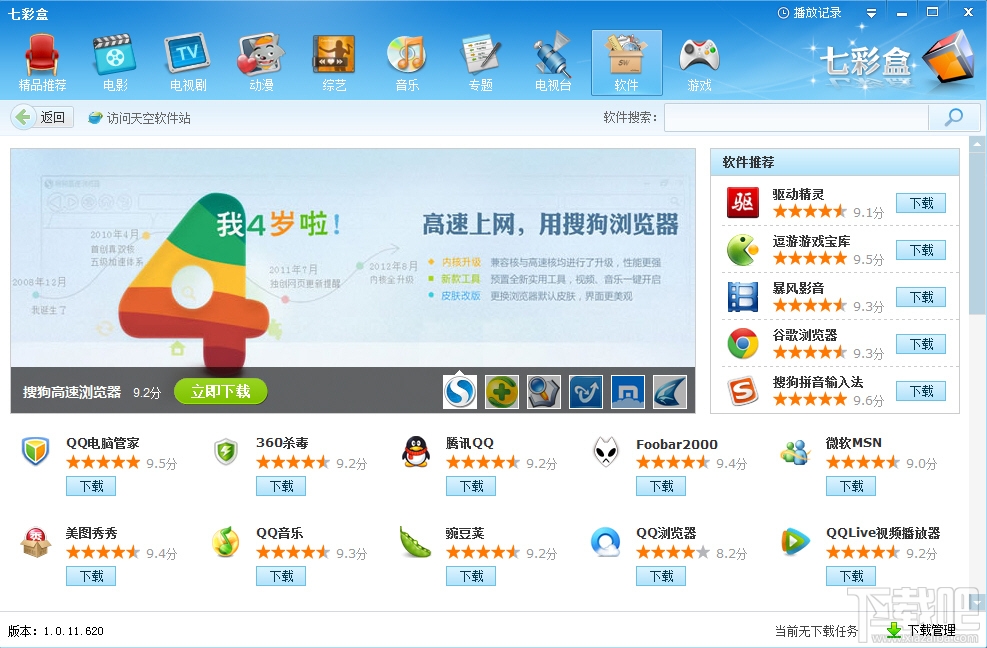
Task: Open the 电视台 channel tab
Action: pyautogui.click(x=553, y=63)
